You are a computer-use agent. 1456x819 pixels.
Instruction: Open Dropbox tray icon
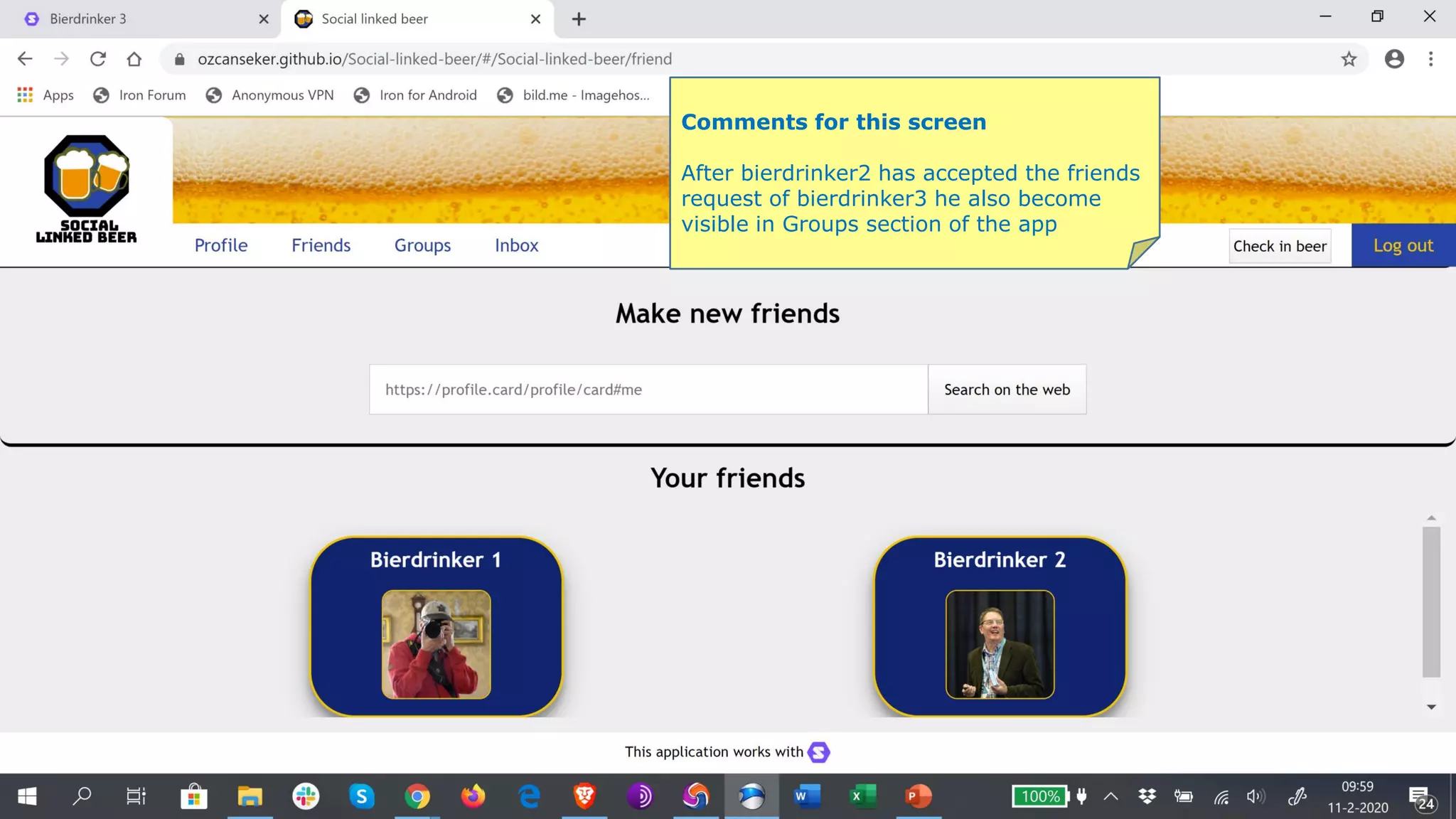[x=1147, y=797]
